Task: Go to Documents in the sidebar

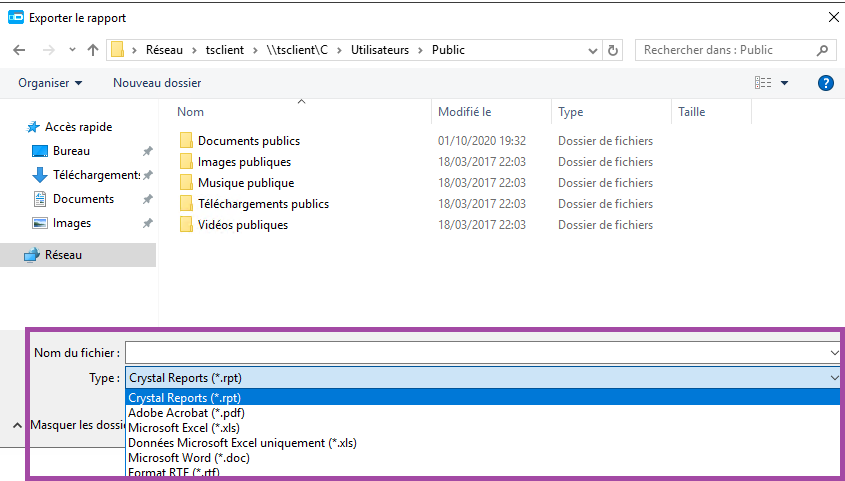Action: pyautogui.click(x=83, y=199)
